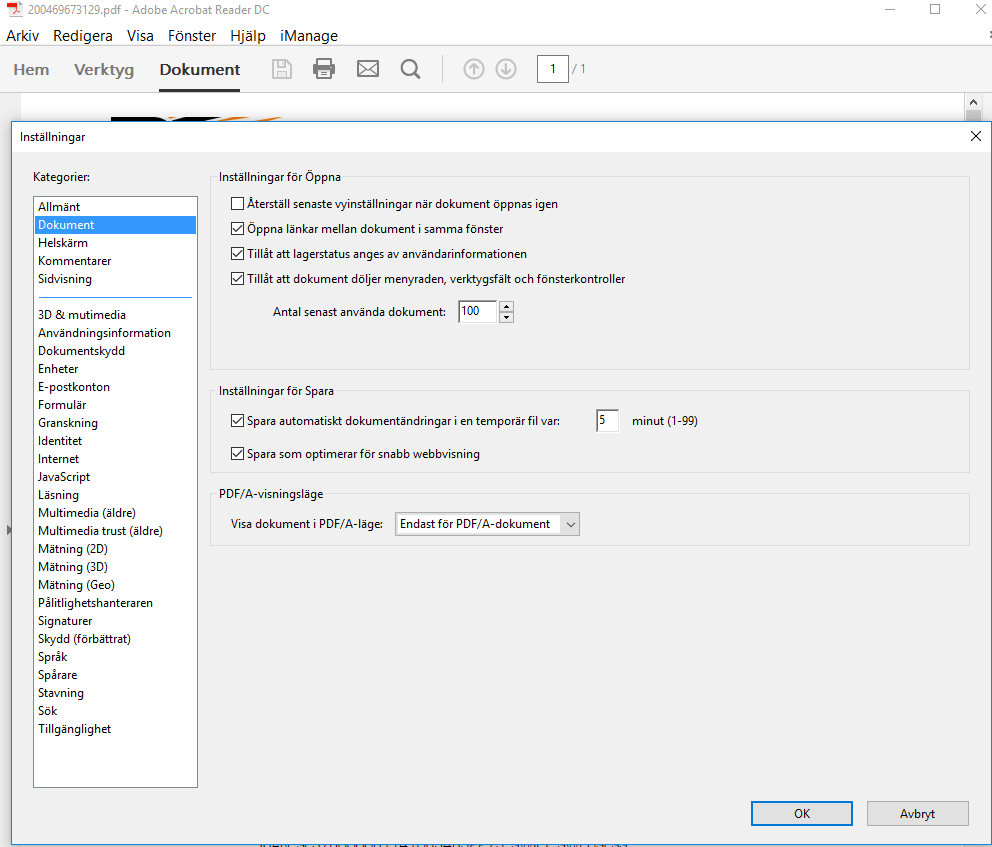This screenshot has height=847, width=992.
Task: Uncheck 'Spara som optimerar för snabb webbvisning'
Action: pyautogui.click(x=237, y=453)
